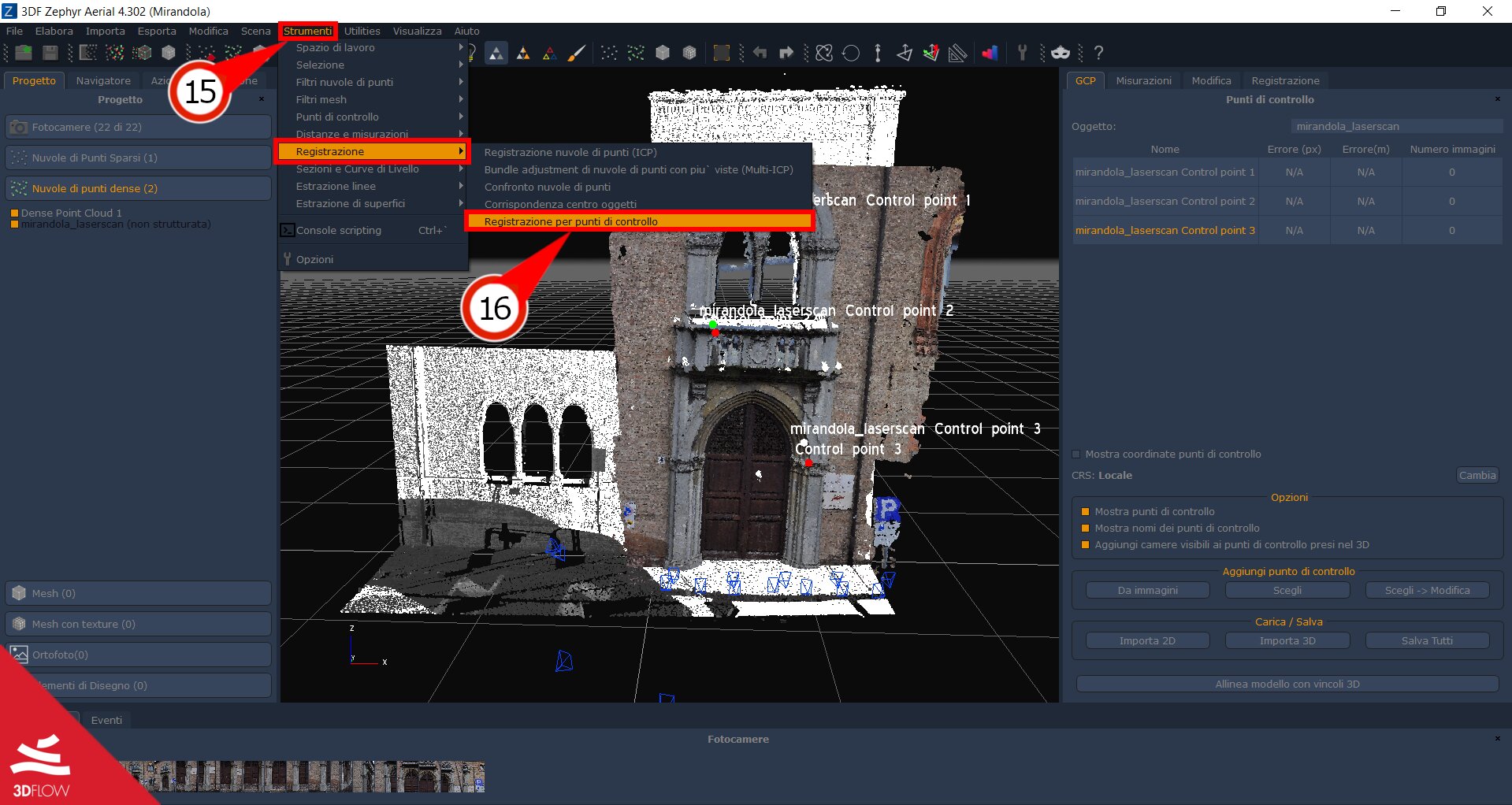Toggle the bounding box square icon
Viewport: 1512px width, 805px height.
pos(721,53)
